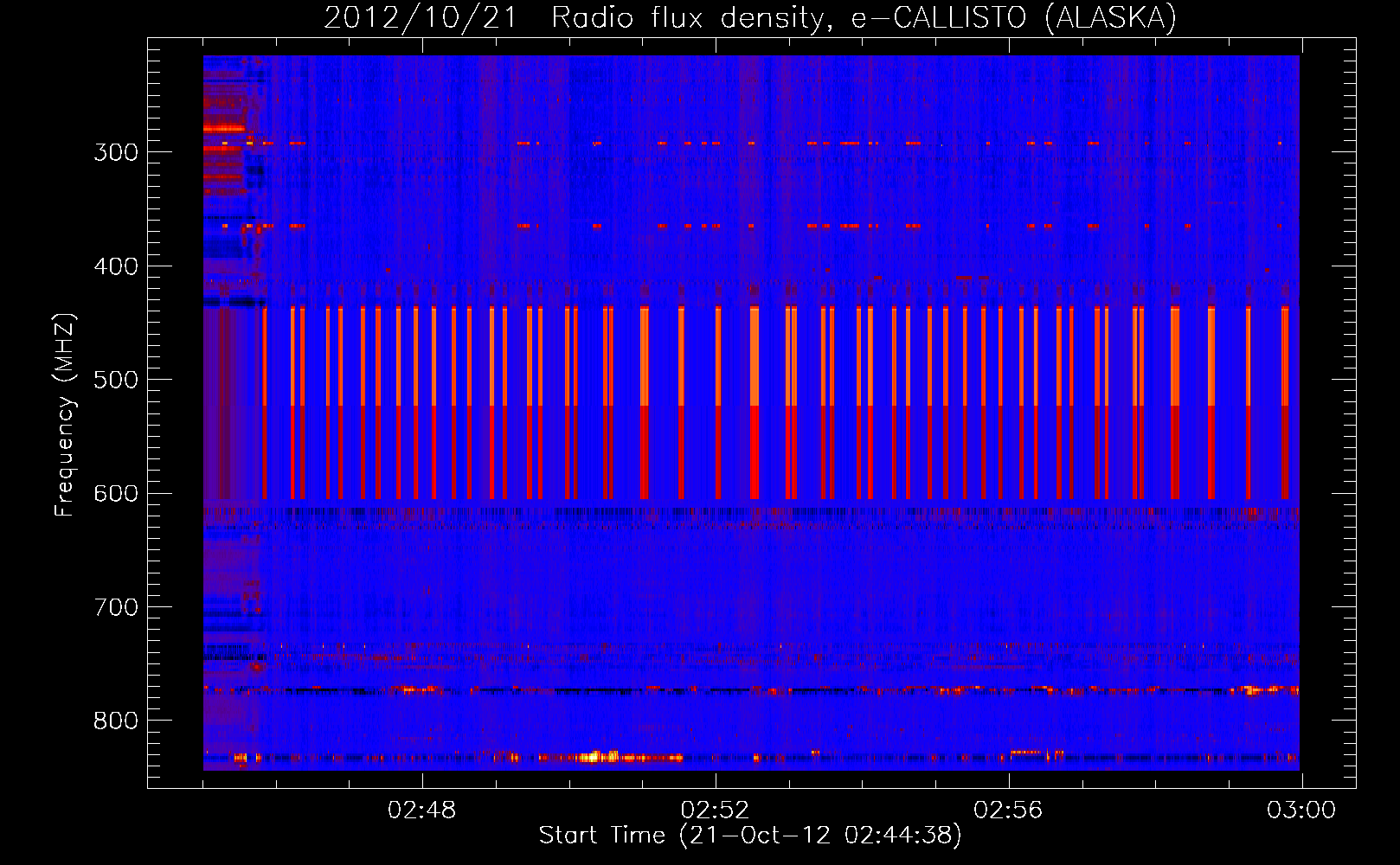Viewport: 1400px width, 865px height.
Task: Click the 02:48 time tick label
Action: click(422, 811)
